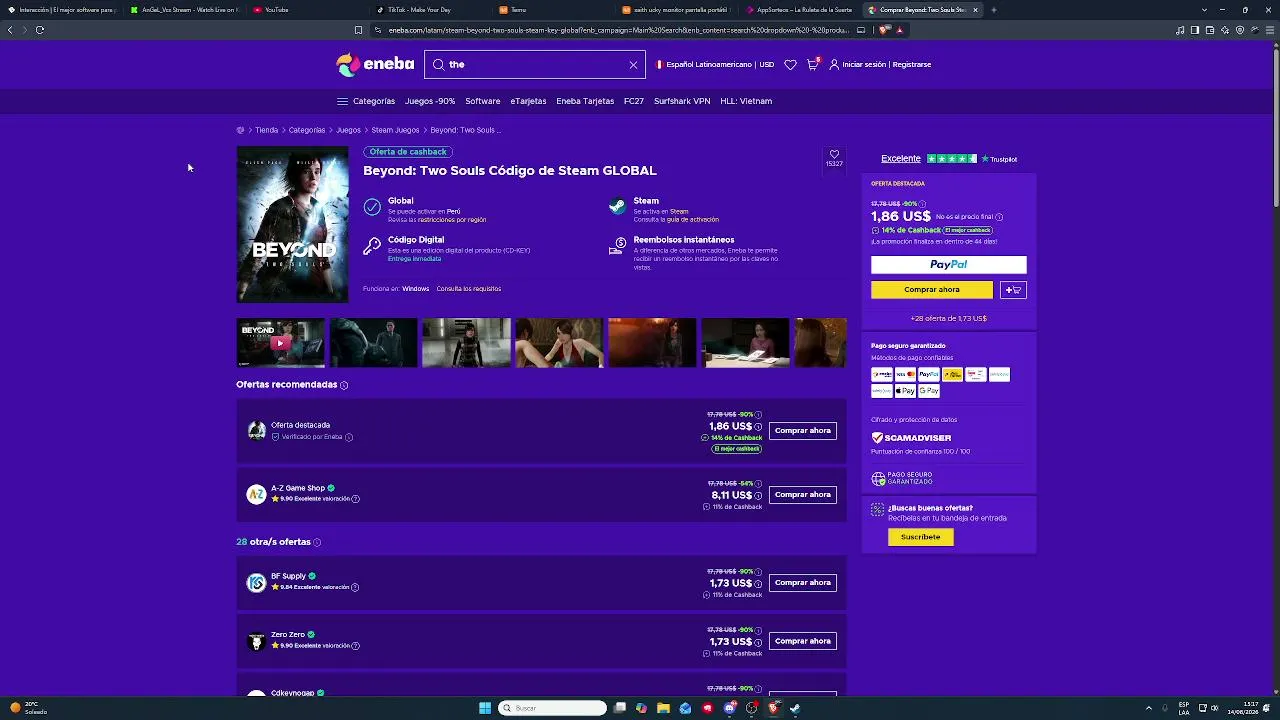Open the Juegos -90% menu item

[x=430, y=101]
